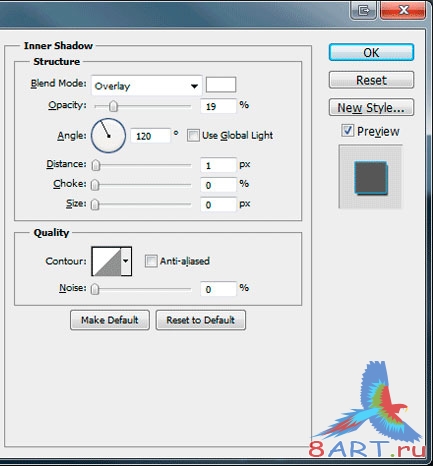Image resolution: width=433 pixels, height=466 pixels.
Task: Click Reset to Default button
Action: click(x=201, y=320)
